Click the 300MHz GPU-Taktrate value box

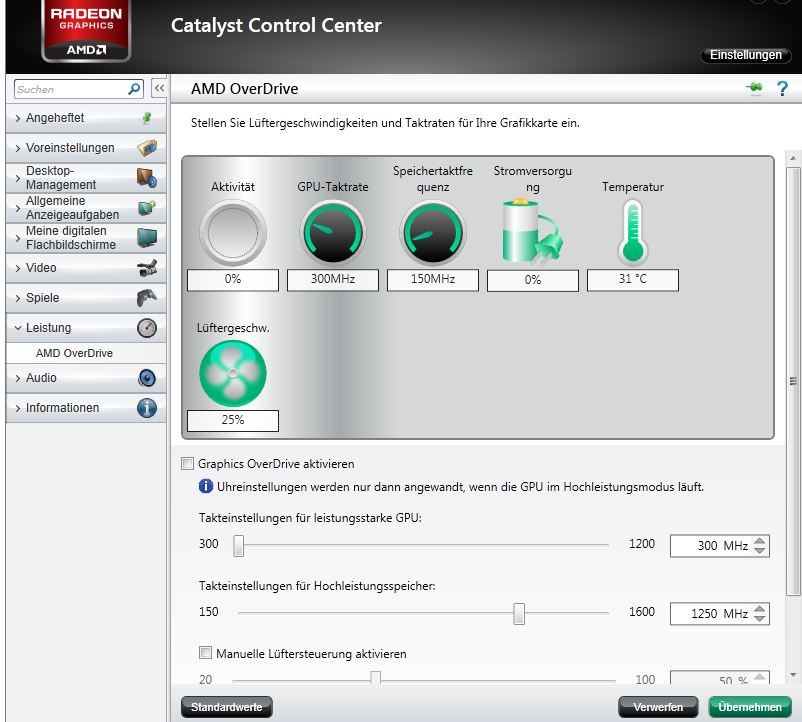(333, 280)
